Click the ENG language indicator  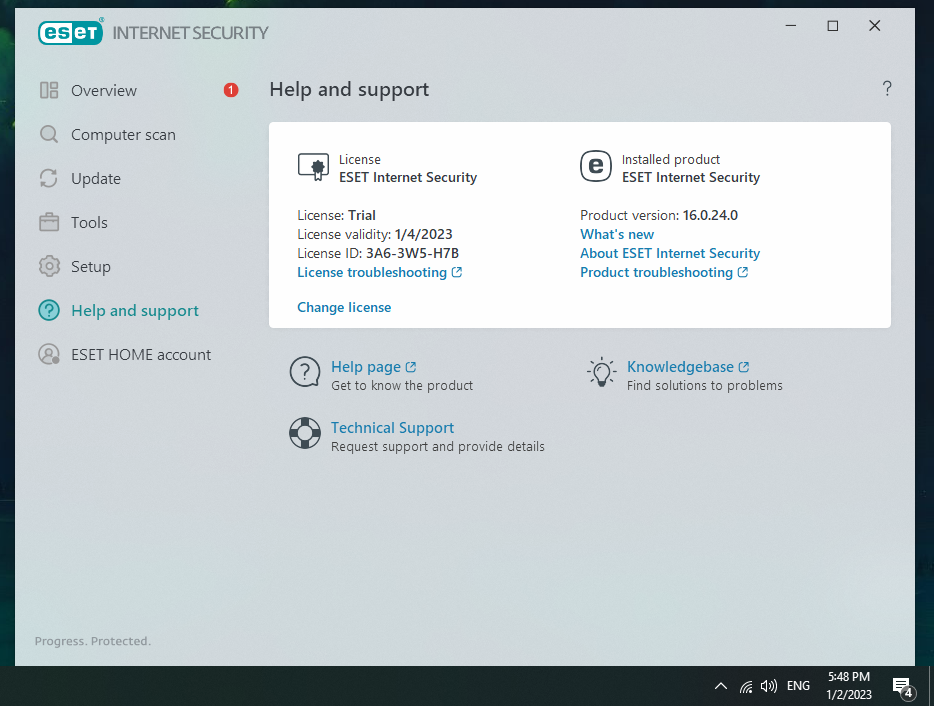(798, 686)
